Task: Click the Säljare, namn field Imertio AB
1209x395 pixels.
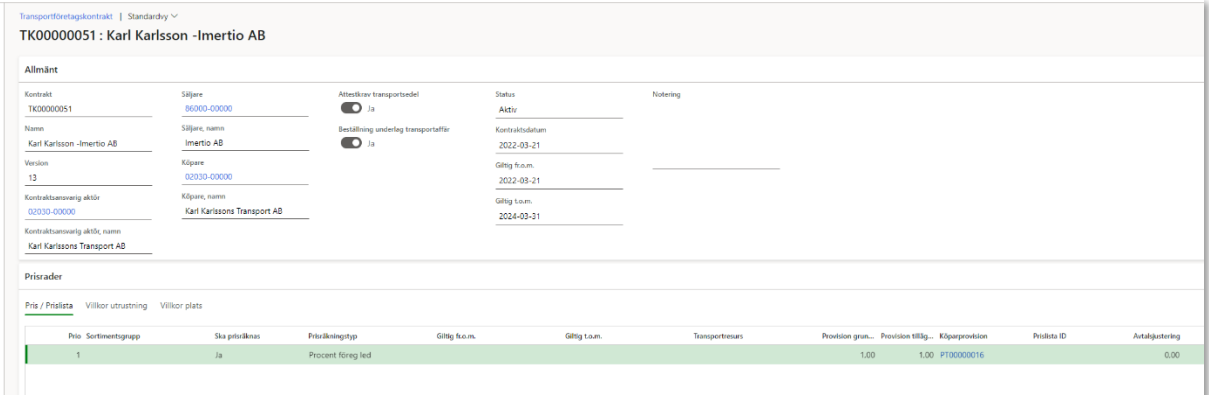Action: tap(246, 143)
